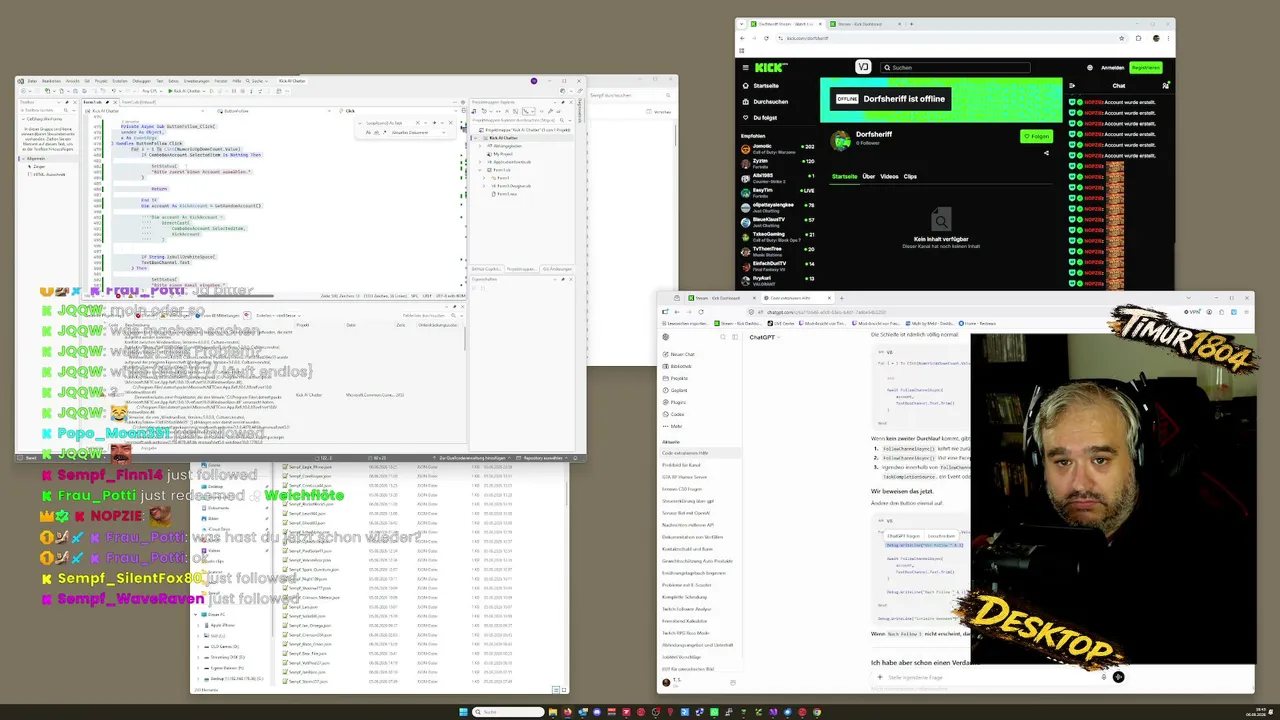Open the tab search dropdown in Kick browser
This screenshot has height=720, width=1280.
coord(741,24)
